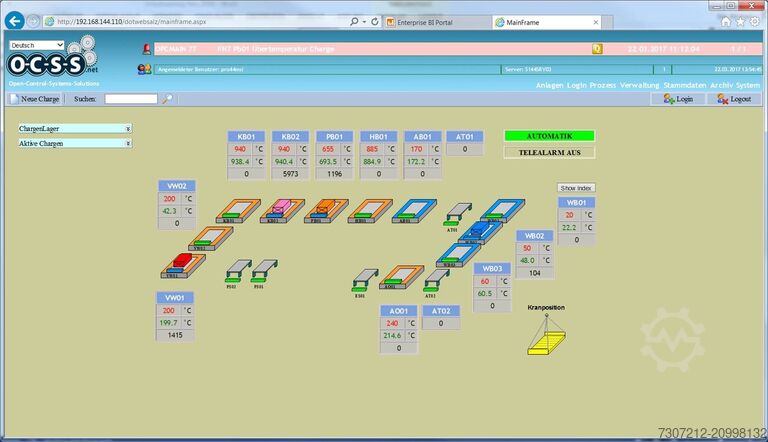The image size is (768, 442).
Task: Click the Neue Charge button
Action: click(35, 99)
